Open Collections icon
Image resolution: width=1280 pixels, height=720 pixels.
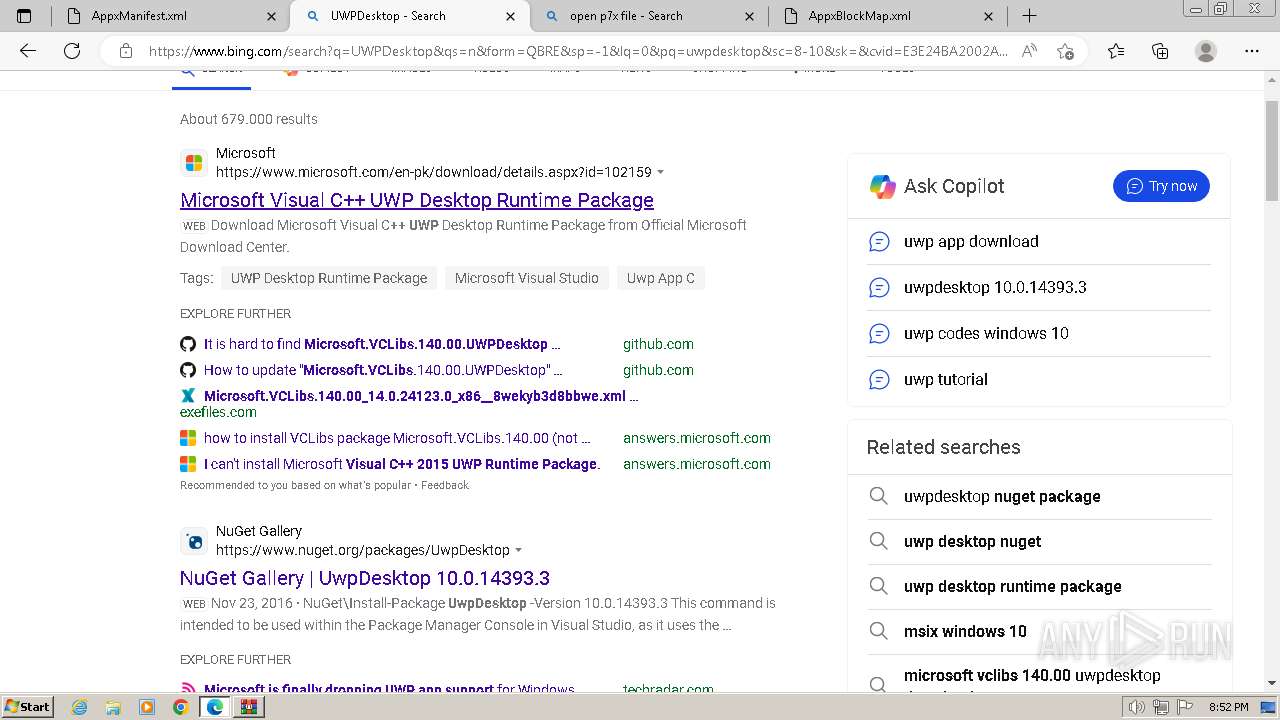(x=1160, y=51)
